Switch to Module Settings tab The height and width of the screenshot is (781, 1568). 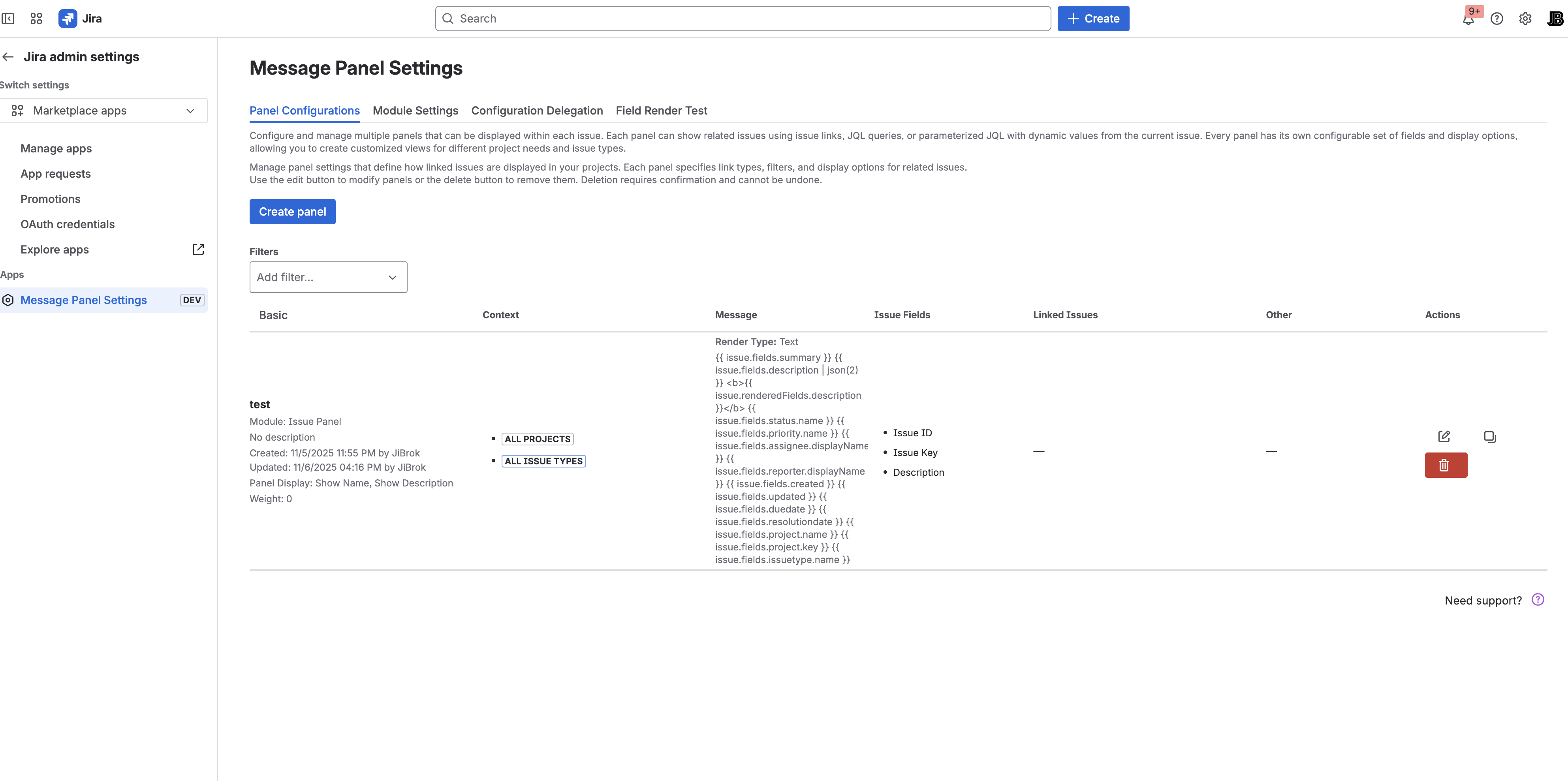[415, 110]
